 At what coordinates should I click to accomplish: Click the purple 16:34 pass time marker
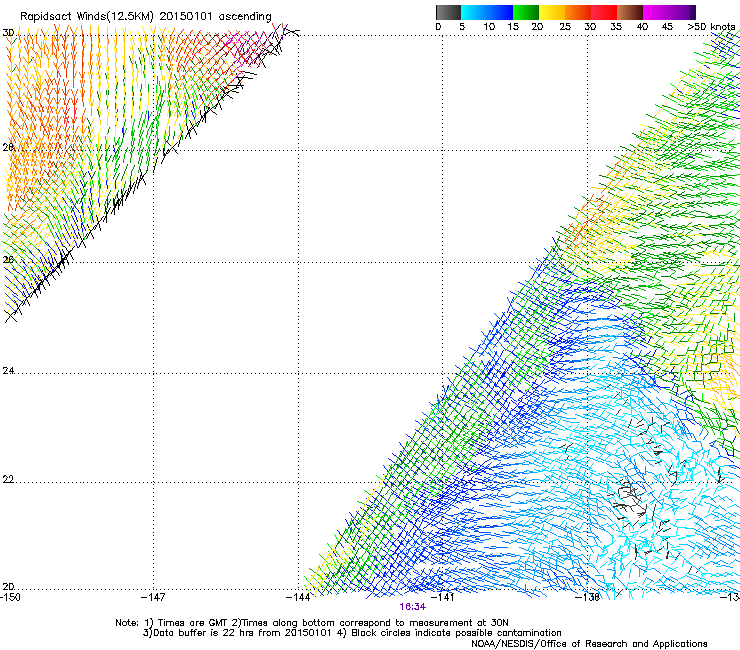click(x=412, y=607)
